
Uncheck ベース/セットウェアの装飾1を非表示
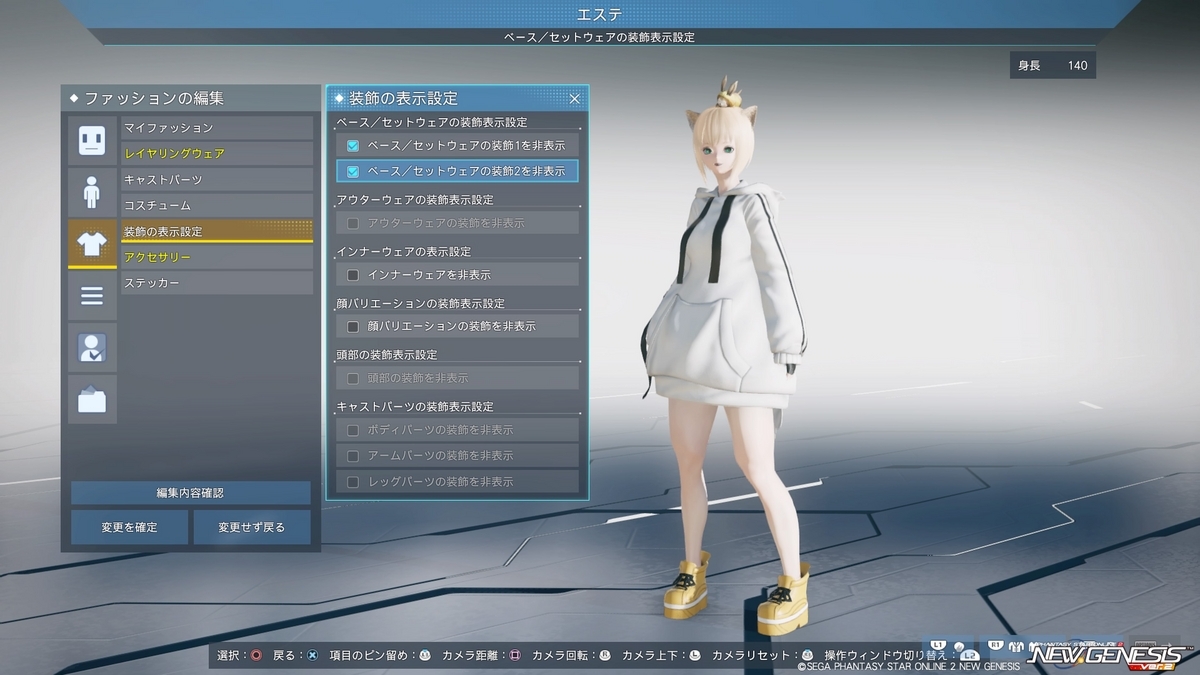353,145
